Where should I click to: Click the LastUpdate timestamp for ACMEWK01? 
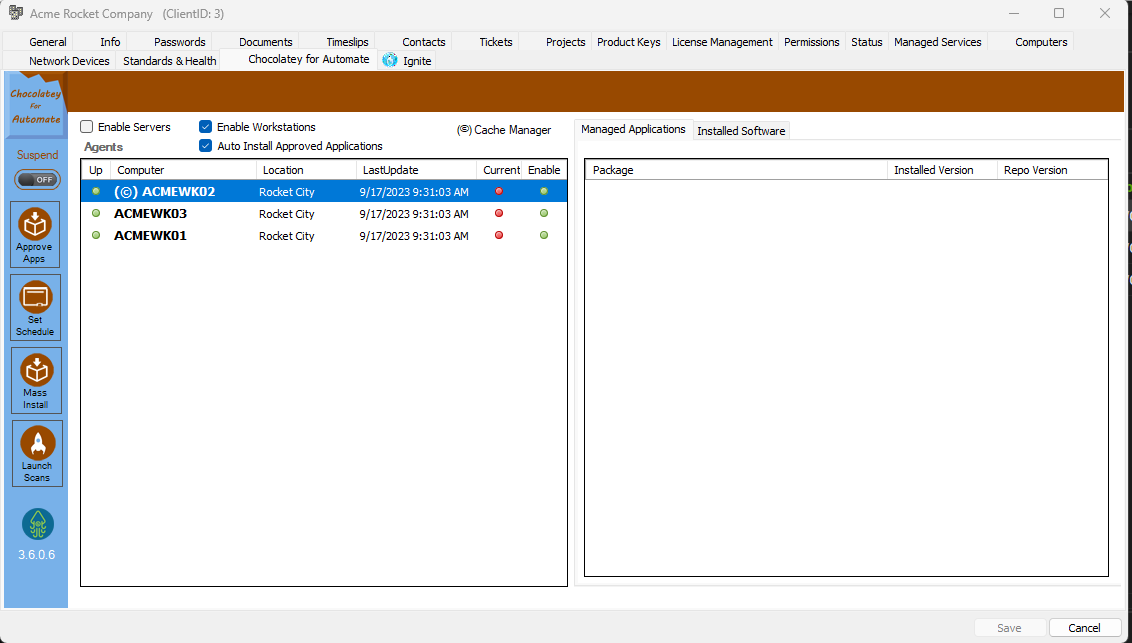pos(414,236)
